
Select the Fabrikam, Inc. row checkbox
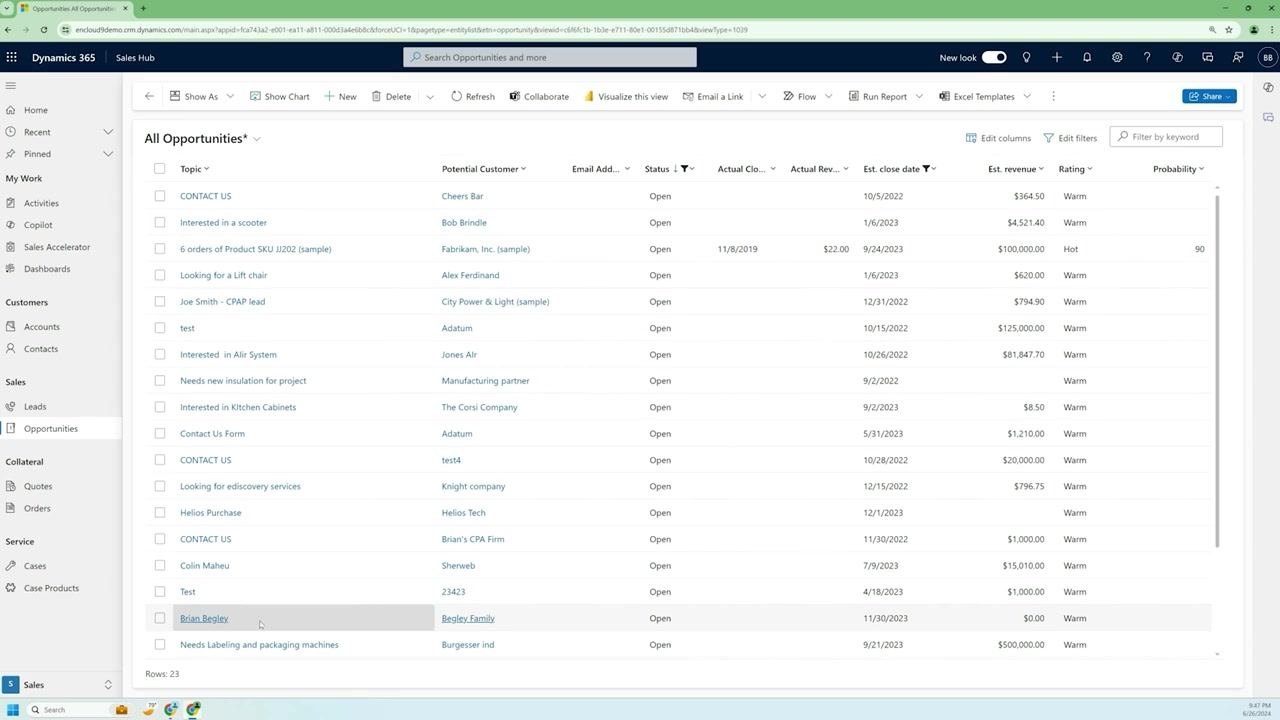pos(159,249)
